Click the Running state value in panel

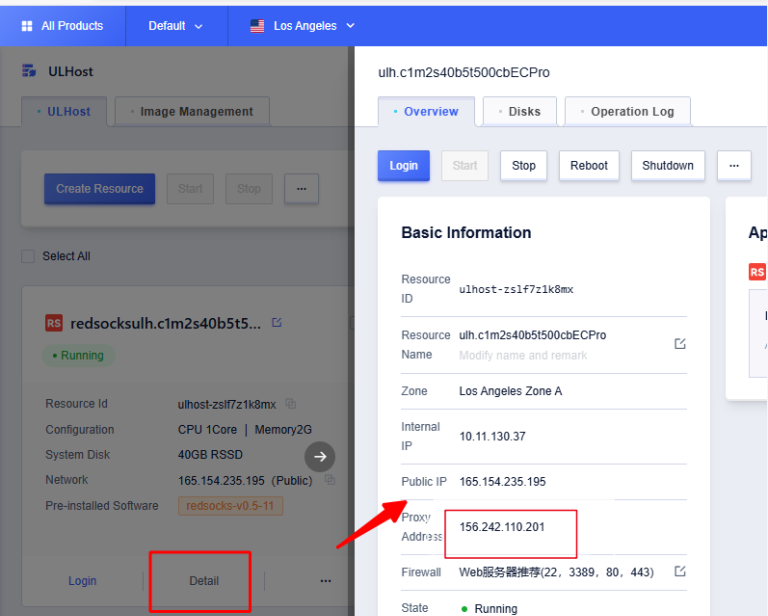[489, 609]
